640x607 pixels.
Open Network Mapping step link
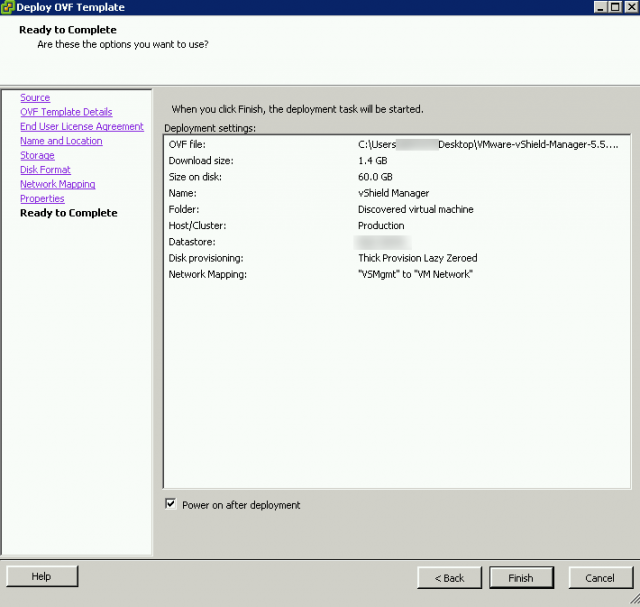click(x=58, y=184)
